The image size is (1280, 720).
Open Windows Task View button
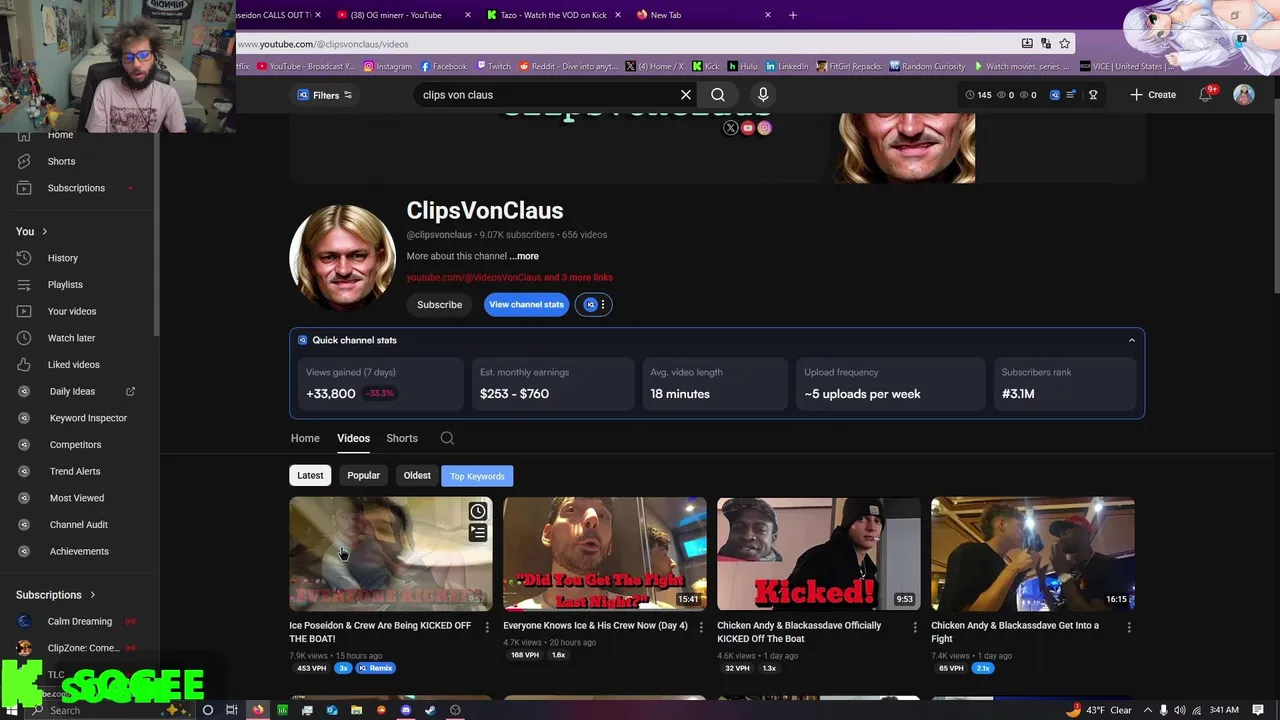(x=232, y=710)
